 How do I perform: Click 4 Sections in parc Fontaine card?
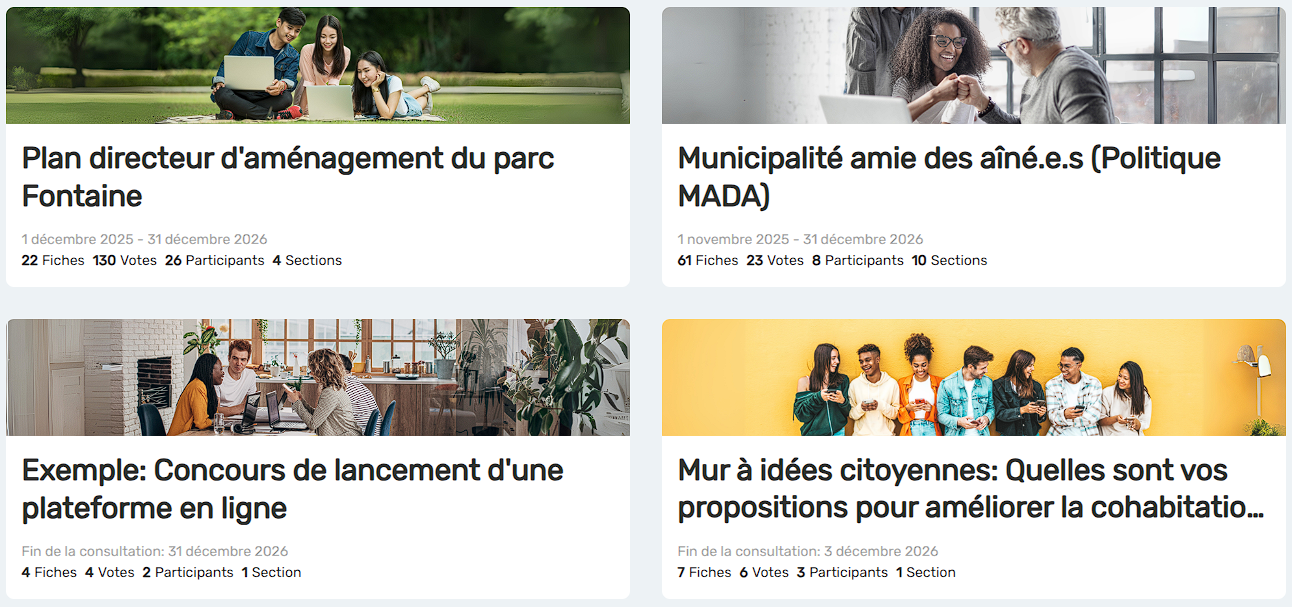click(x=307, y=260)
